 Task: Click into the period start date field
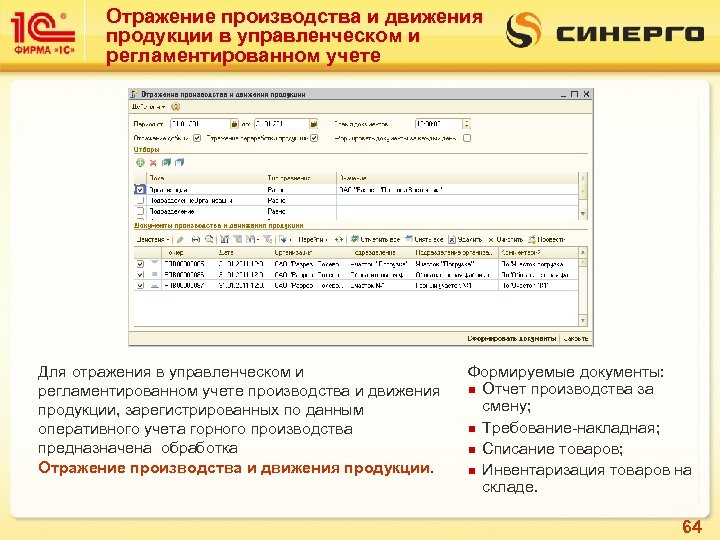click(200, 124)
